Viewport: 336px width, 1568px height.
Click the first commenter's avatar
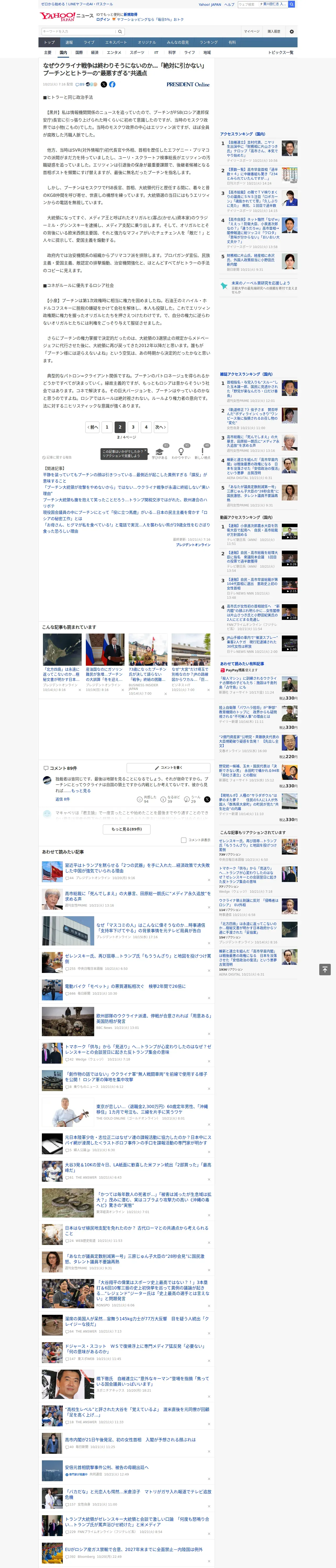click(x=47, y=780)
